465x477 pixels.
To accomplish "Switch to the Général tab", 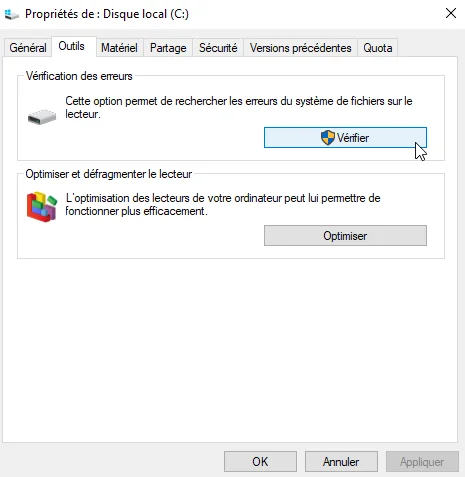I will [x=28, y=48].
